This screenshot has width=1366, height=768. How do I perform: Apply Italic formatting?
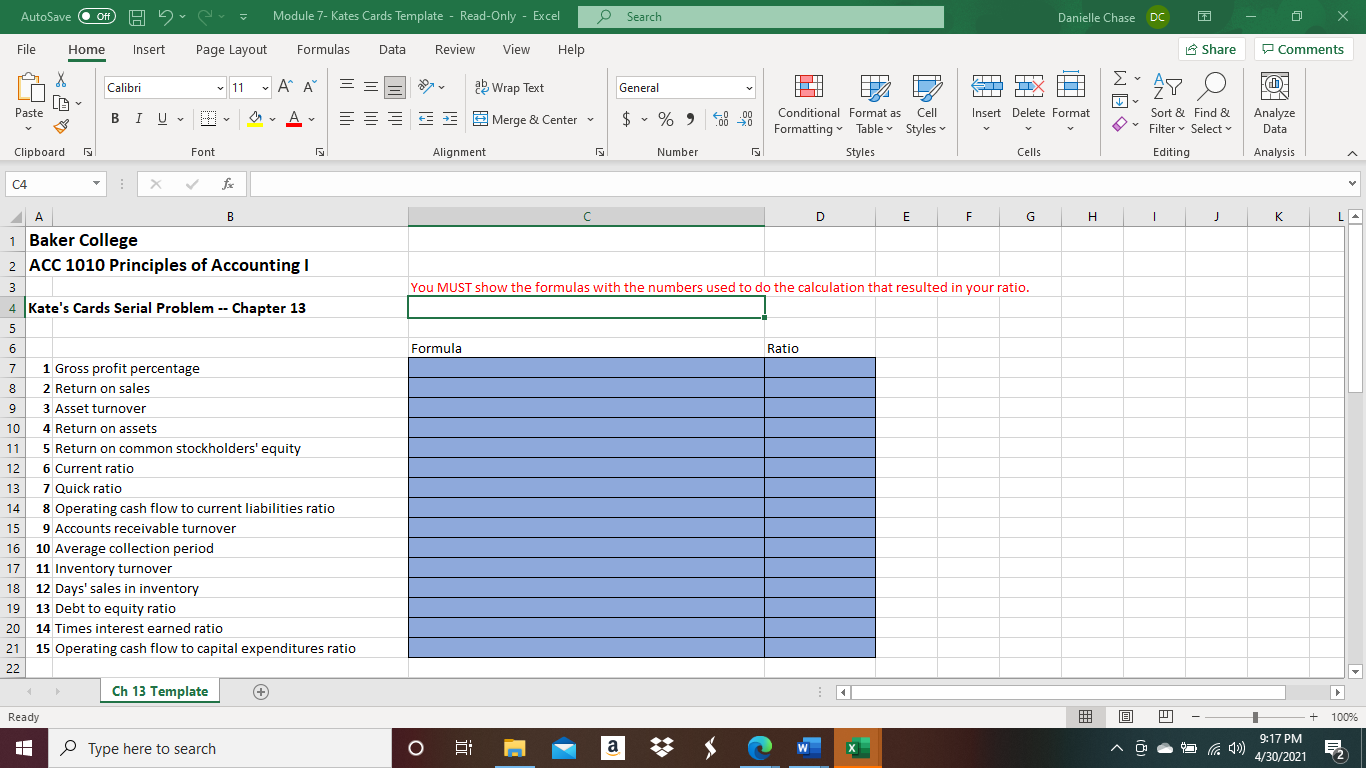[138, 120]
